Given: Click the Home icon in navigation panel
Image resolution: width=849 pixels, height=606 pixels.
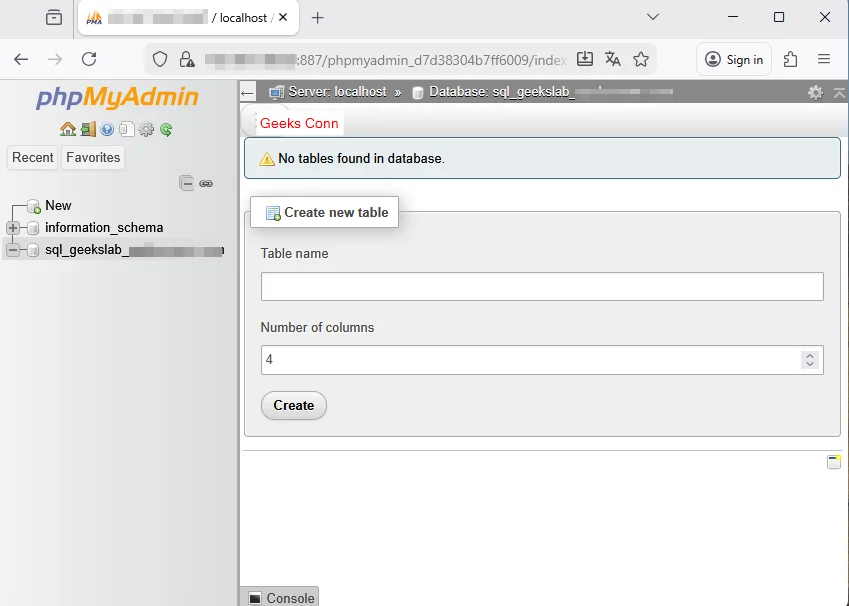Looking at the screenshot, I should [68, 129].
